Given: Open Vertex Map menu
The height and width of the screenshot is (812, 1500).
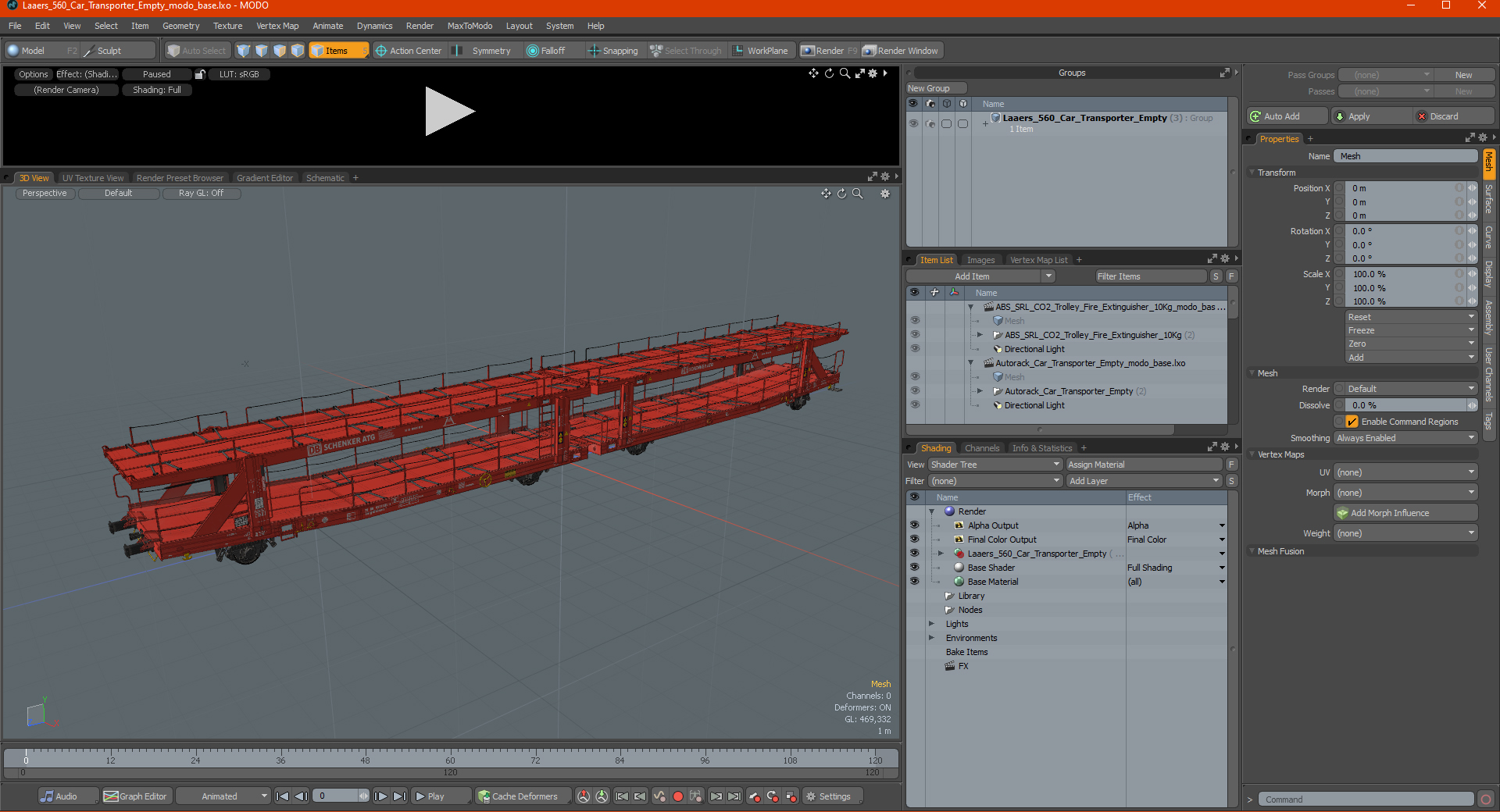Looking at the screenshot, I should pyautogui.click(x=277, y=26).
